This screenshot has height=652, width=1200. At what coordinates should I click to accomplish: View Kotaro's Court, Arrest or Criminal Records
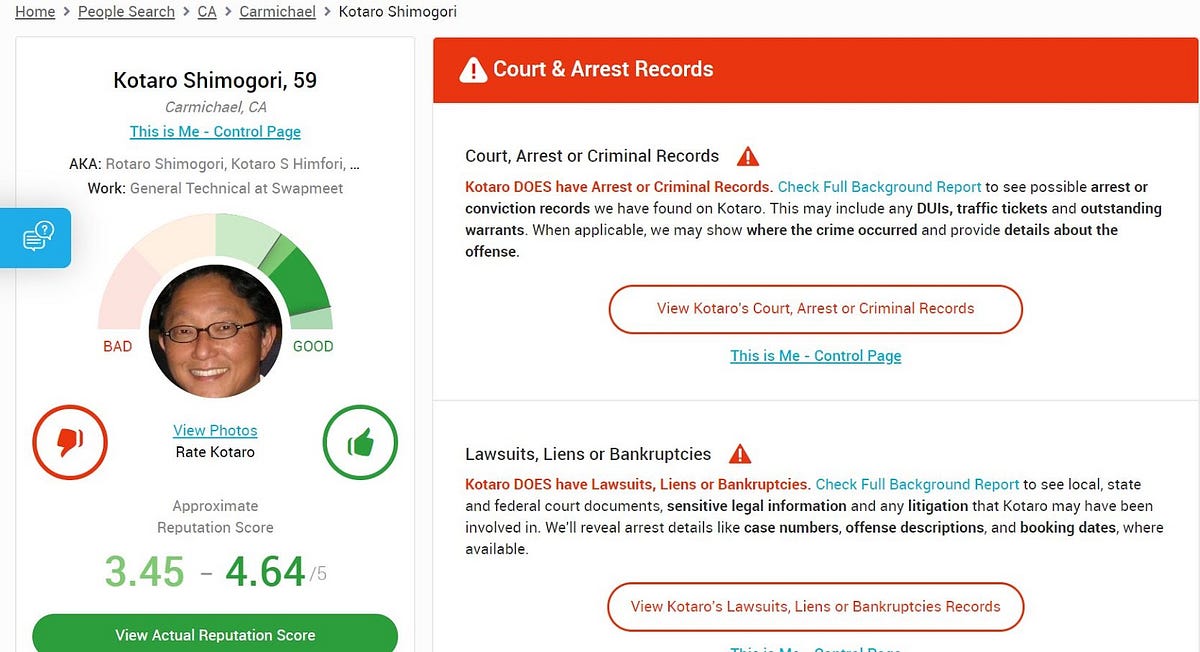(815, 308)
